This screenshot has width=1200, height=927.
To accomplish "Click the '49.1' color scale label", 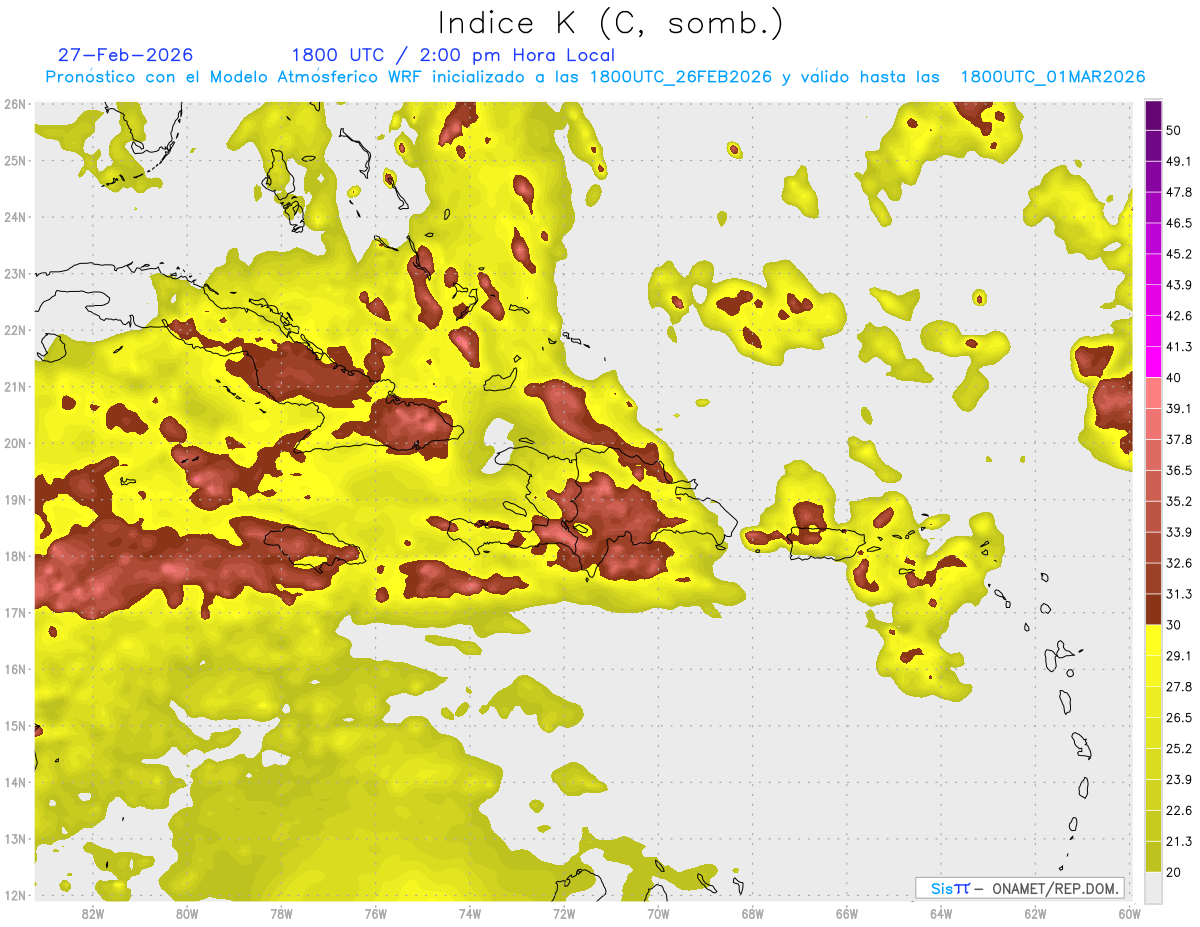I will [1179, 161].
